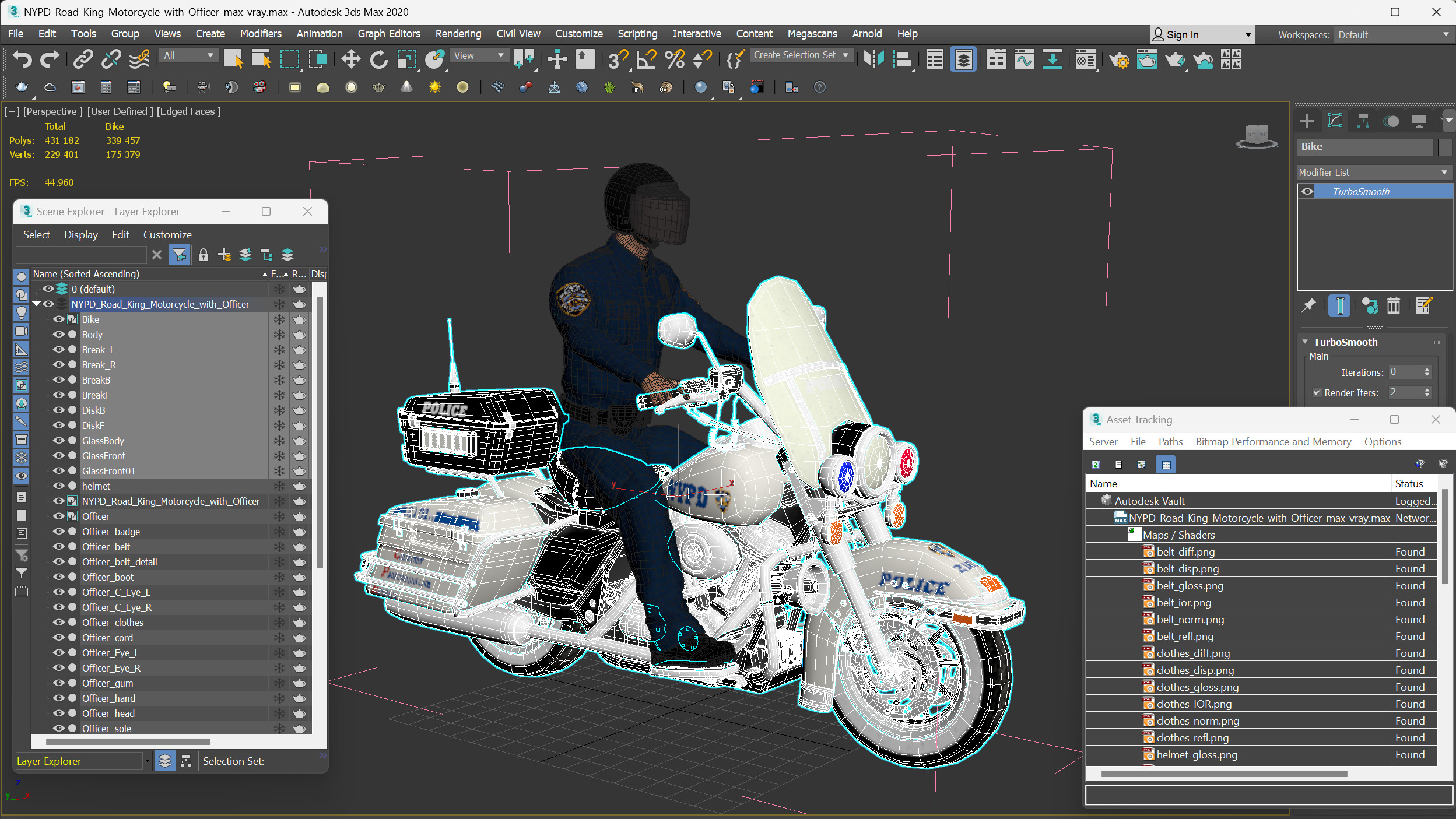1456x819 pixels.
Task: Toggle visibility eye of TurboSmooth modifier
Action: coord(1307,191)
